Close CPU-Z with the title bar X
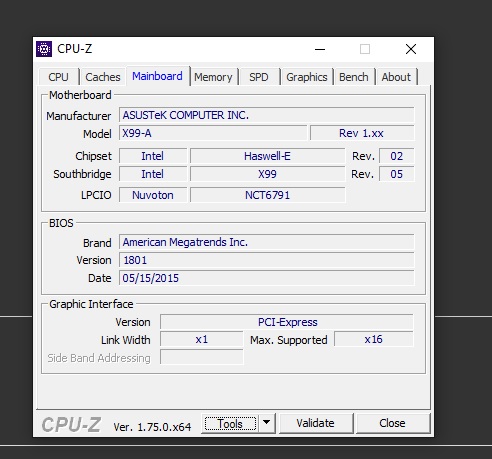Screen dimensions: 492x459 [411, 49]
